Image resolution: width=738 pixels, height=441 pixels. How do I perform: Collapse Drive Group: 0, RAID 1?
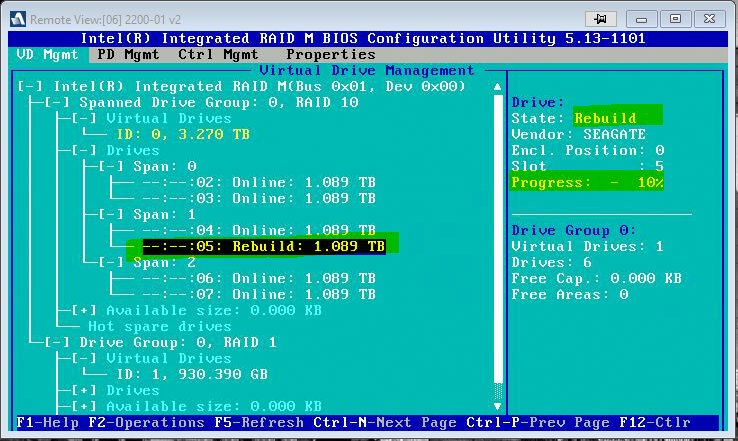click(57, 343)
